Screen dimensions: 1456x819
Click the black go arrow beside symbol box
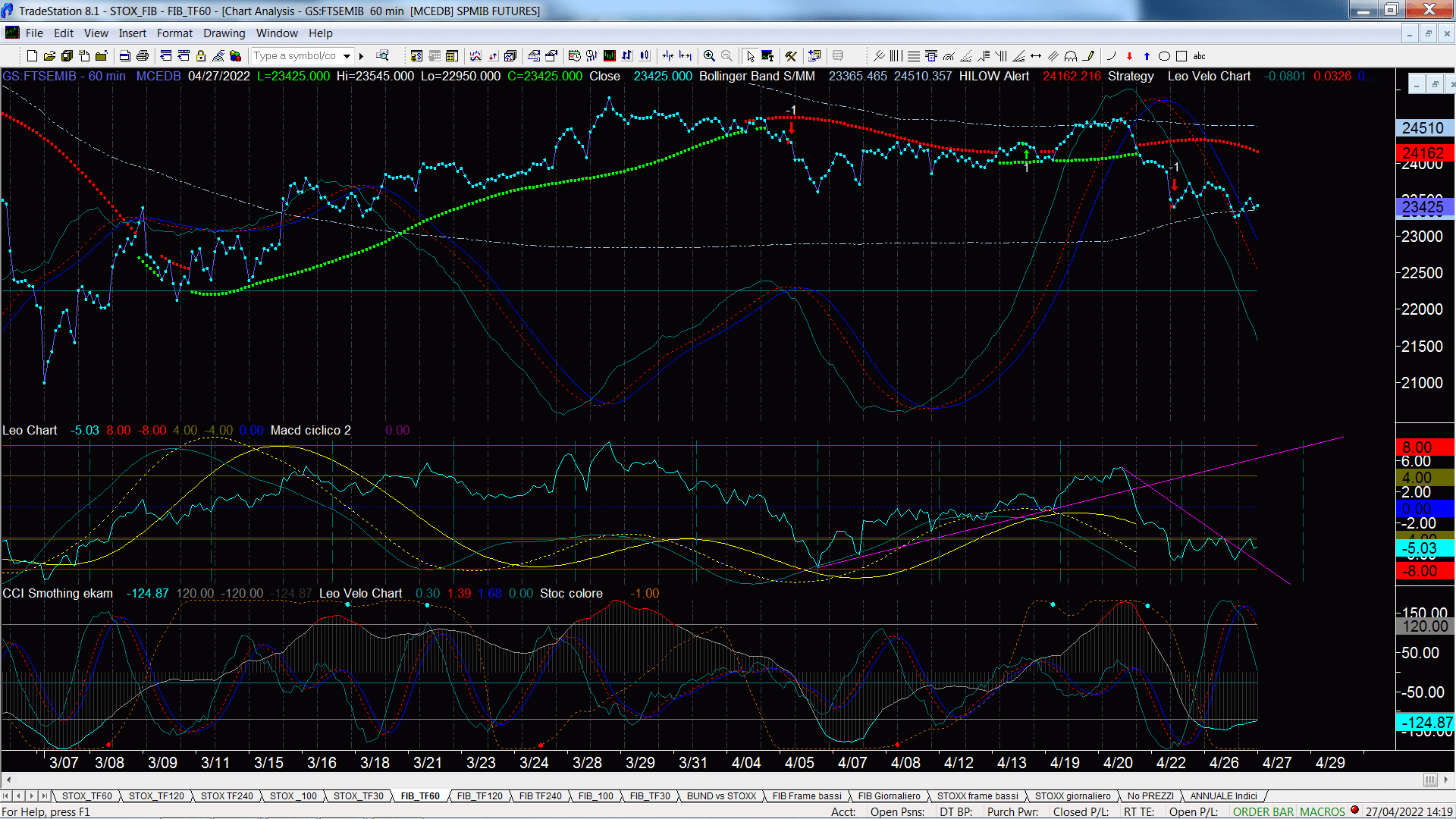point(361,56)
